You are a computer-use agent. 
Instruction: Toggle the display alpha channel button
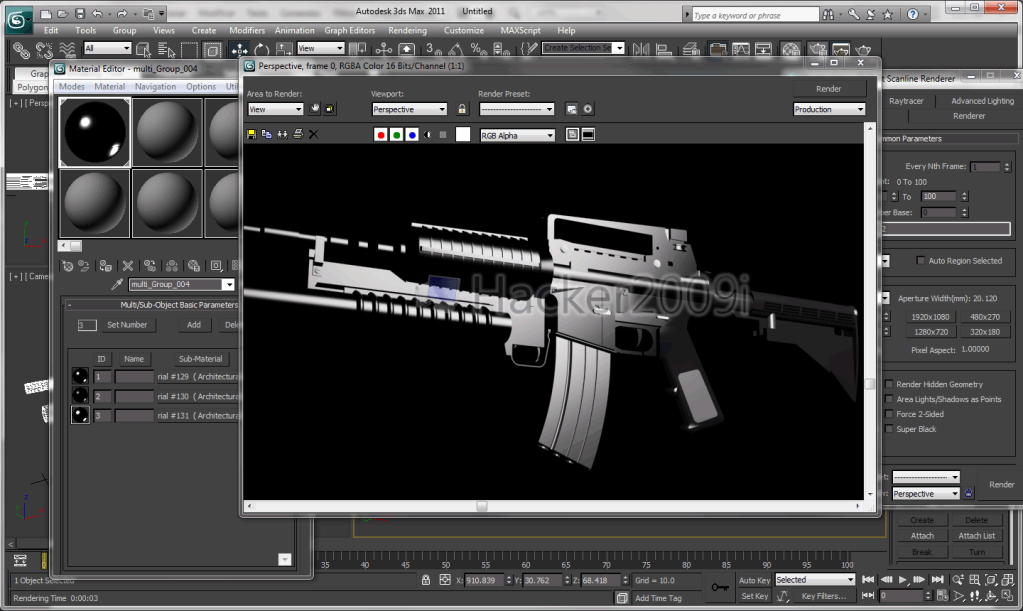tap(427, 135)
